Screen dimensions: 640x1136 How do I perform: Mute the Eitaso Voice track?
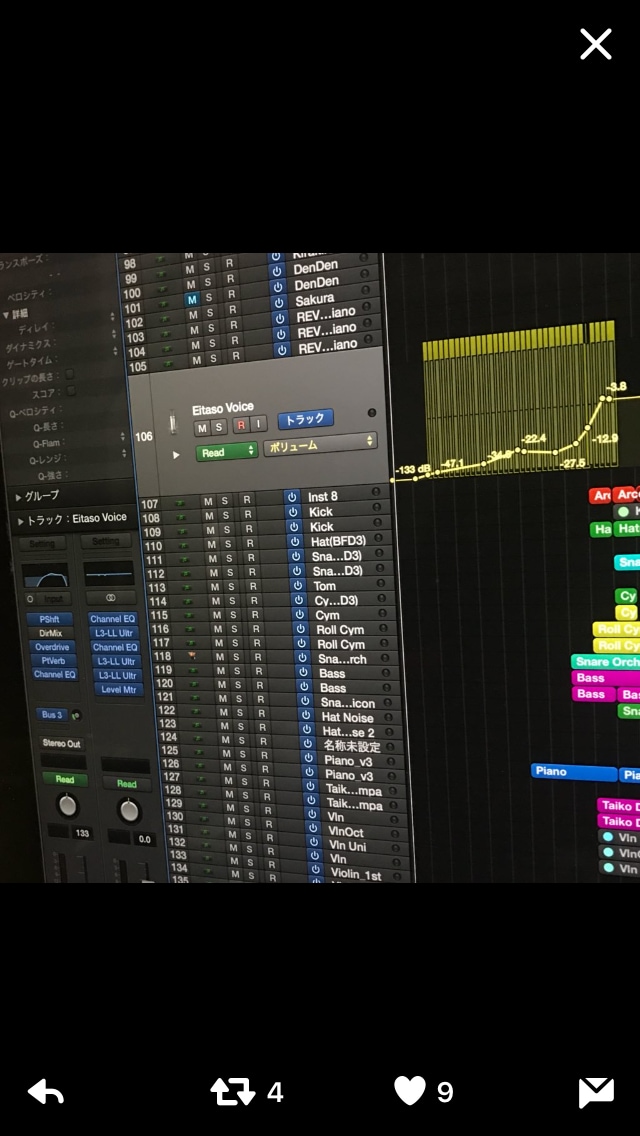pyautogui.click(x=201, y=428)
